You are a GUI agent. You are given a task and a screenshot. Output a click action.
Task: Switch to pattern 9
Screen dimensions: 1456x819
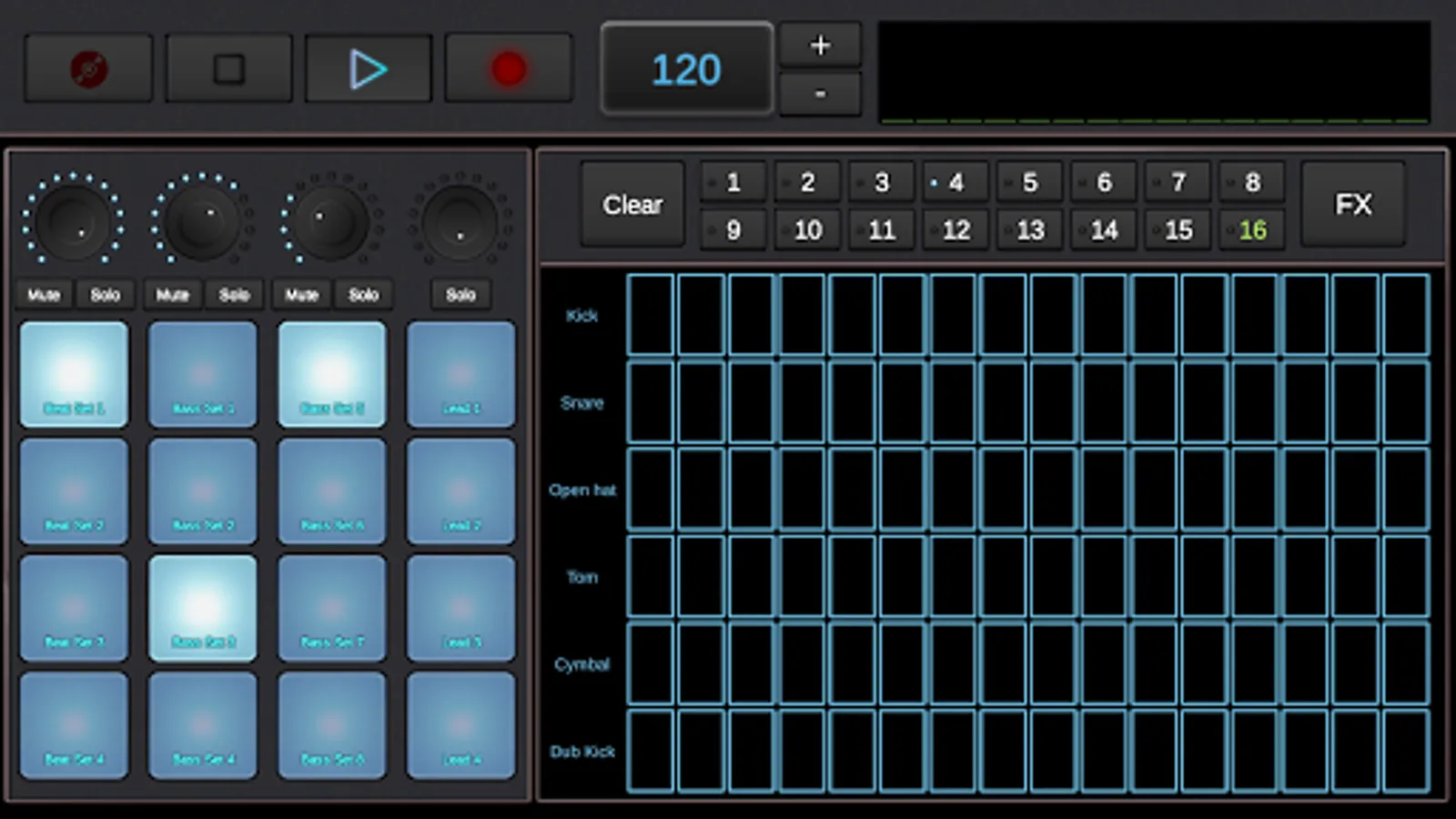(733, 229)
